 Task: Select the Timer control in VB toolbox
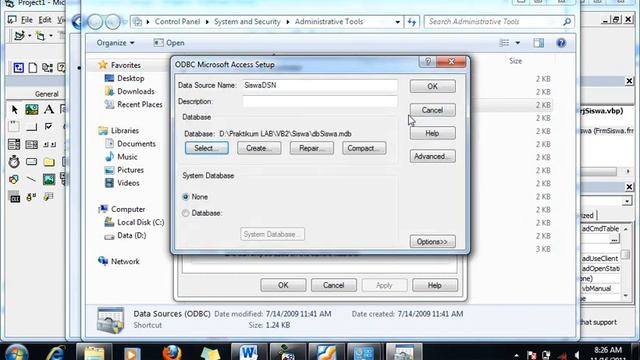pos(14,162)
